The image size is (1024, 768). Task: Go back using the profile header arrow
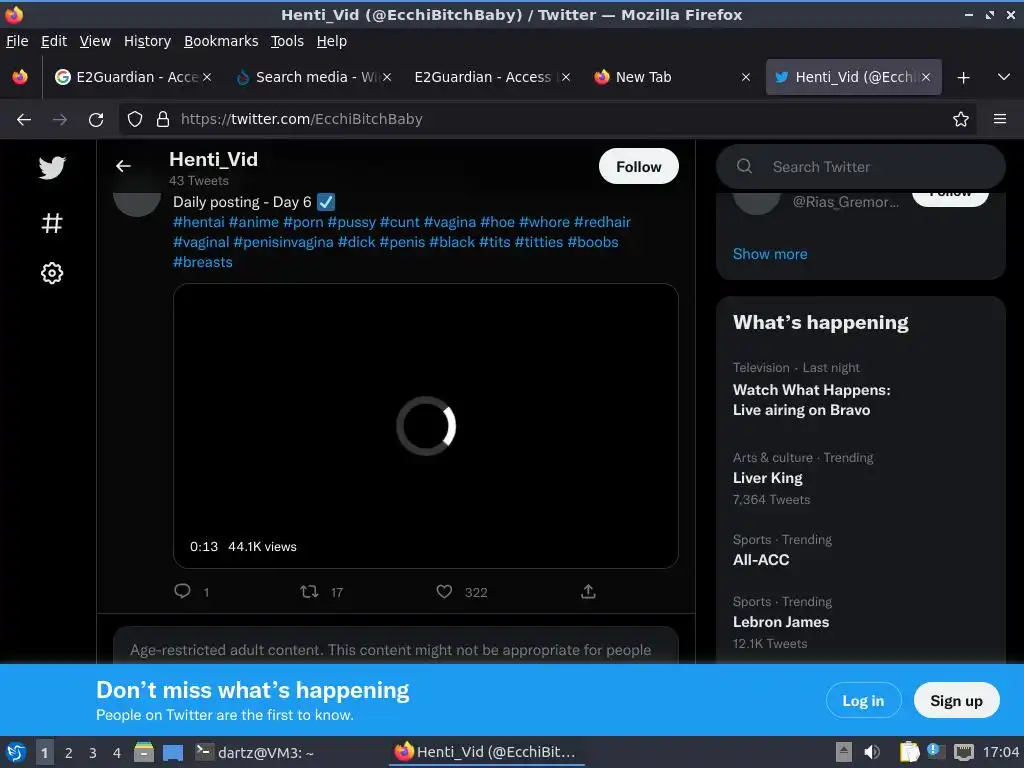click(123, 167)
